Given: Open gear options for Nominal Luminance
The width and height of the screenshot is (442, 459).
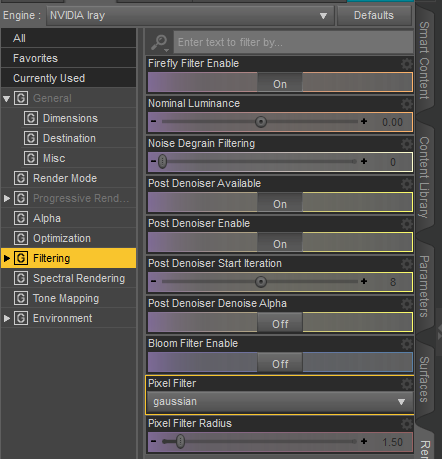Looking at the screenshot, I should click(406, 104).
